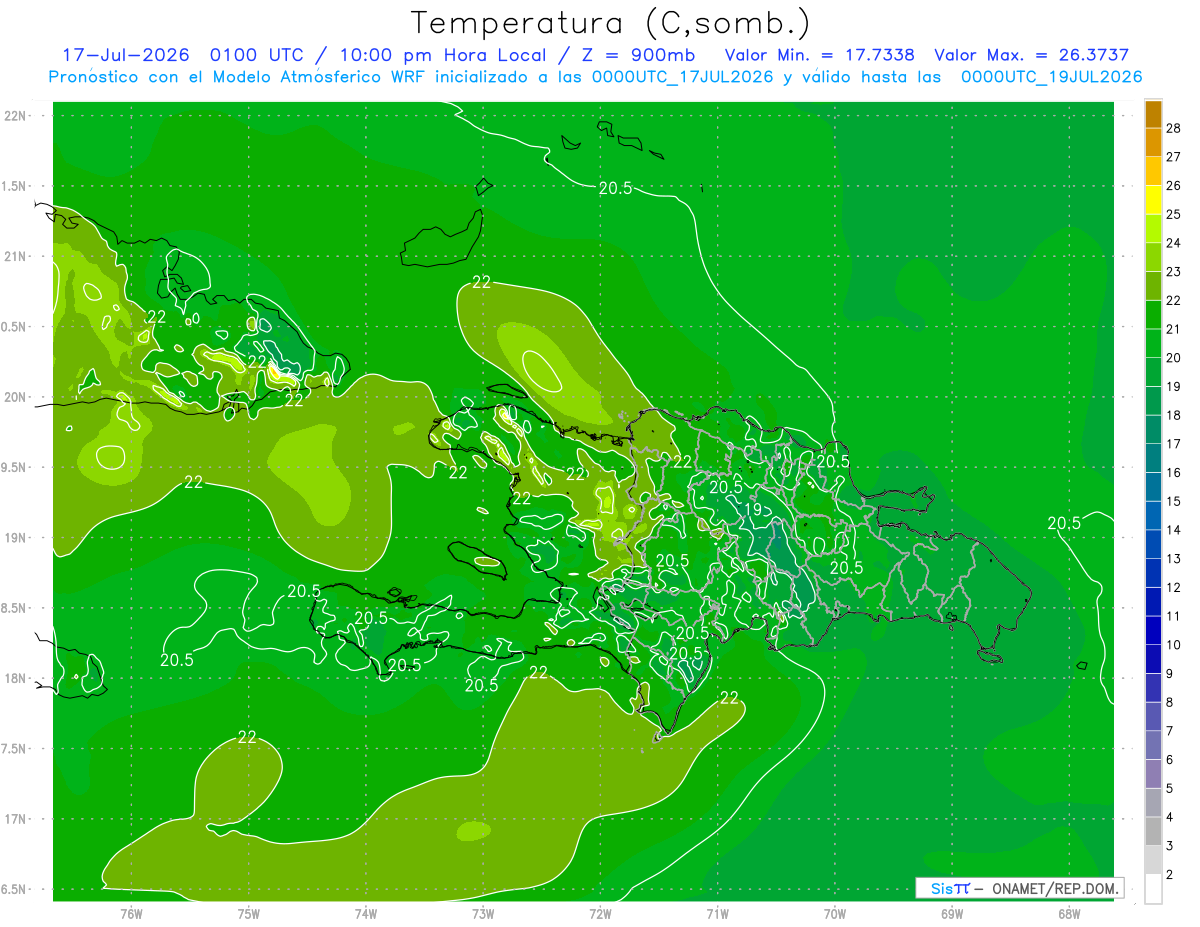Click the 'SisTT - ONAMET/REP.DOM.' credit label
This screenshot has width=1200, height=927.
[x=1019, y=888]
